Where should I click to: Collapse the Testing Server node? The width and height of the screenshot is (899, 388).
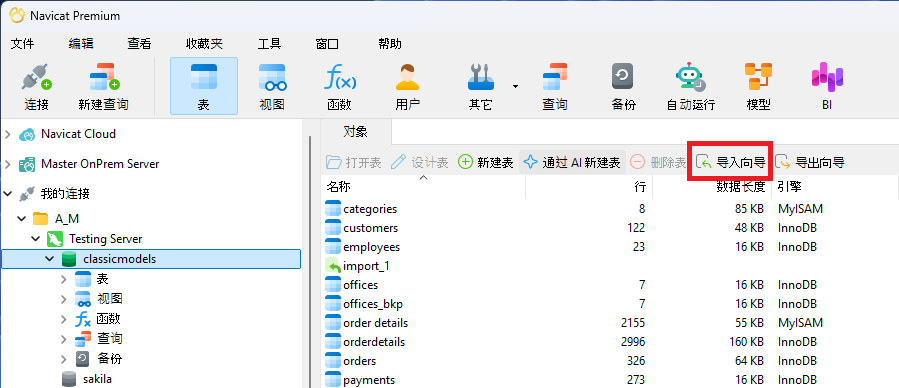pyautogui.click(x=36, y=238)
